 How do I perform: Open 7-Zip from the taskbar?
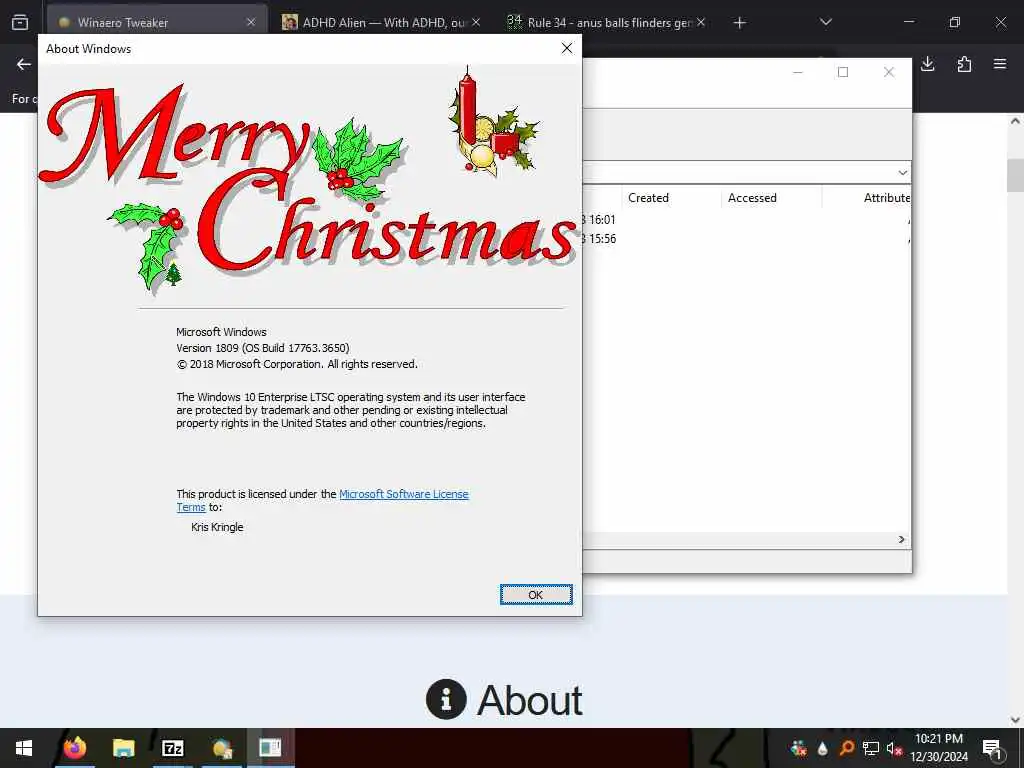pyautogui.click(x=172, y=748)
